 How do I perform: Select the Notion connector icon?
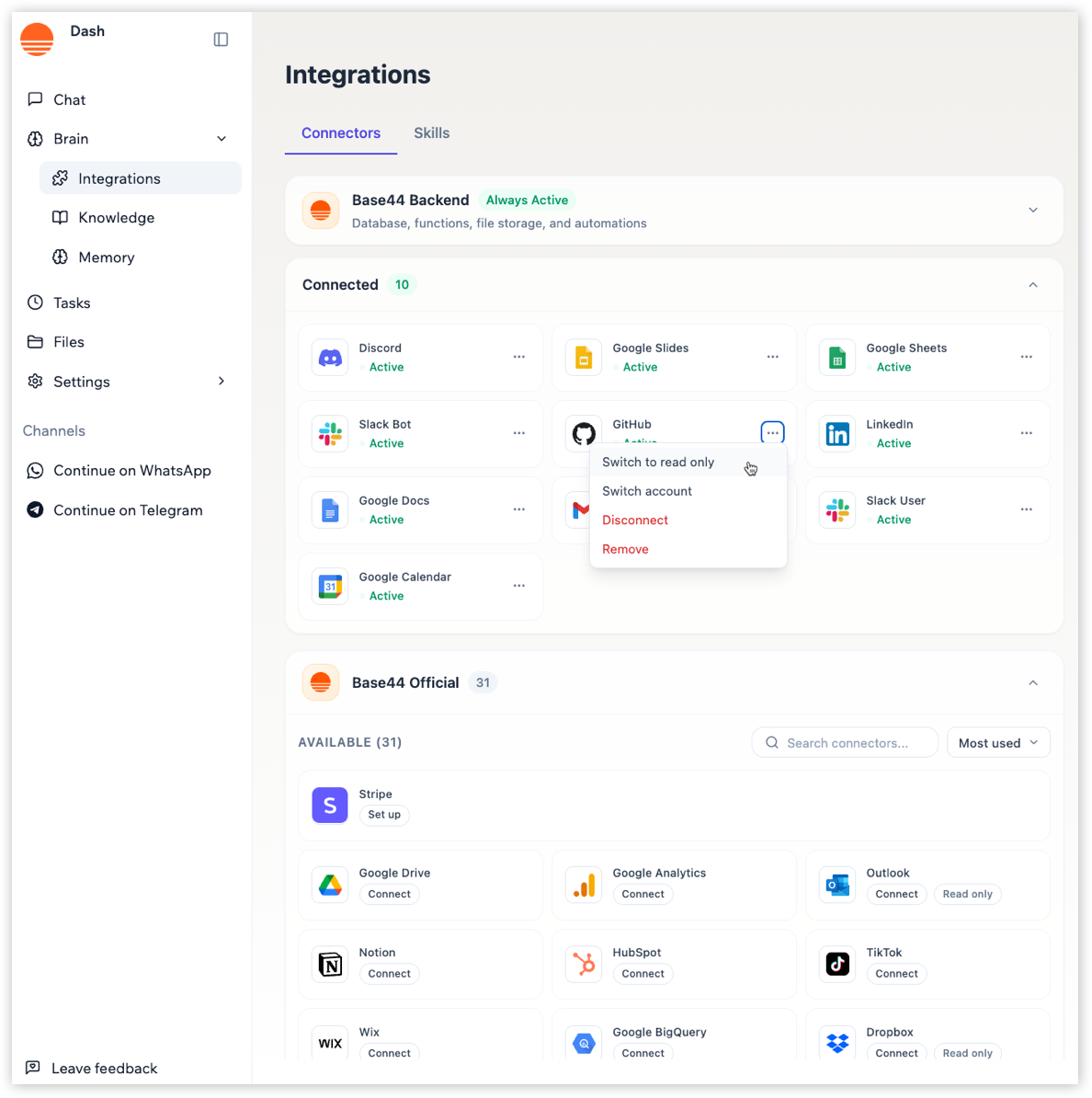tap(329, 964)
